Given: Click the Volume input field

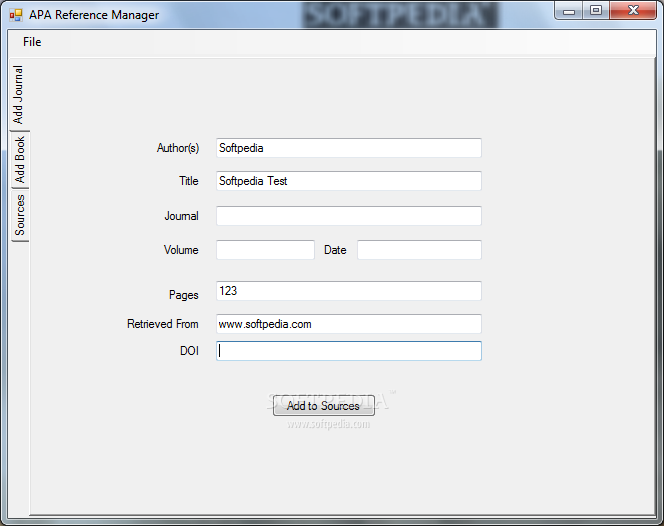Looking at the screenshot, I should click(265, 250).
